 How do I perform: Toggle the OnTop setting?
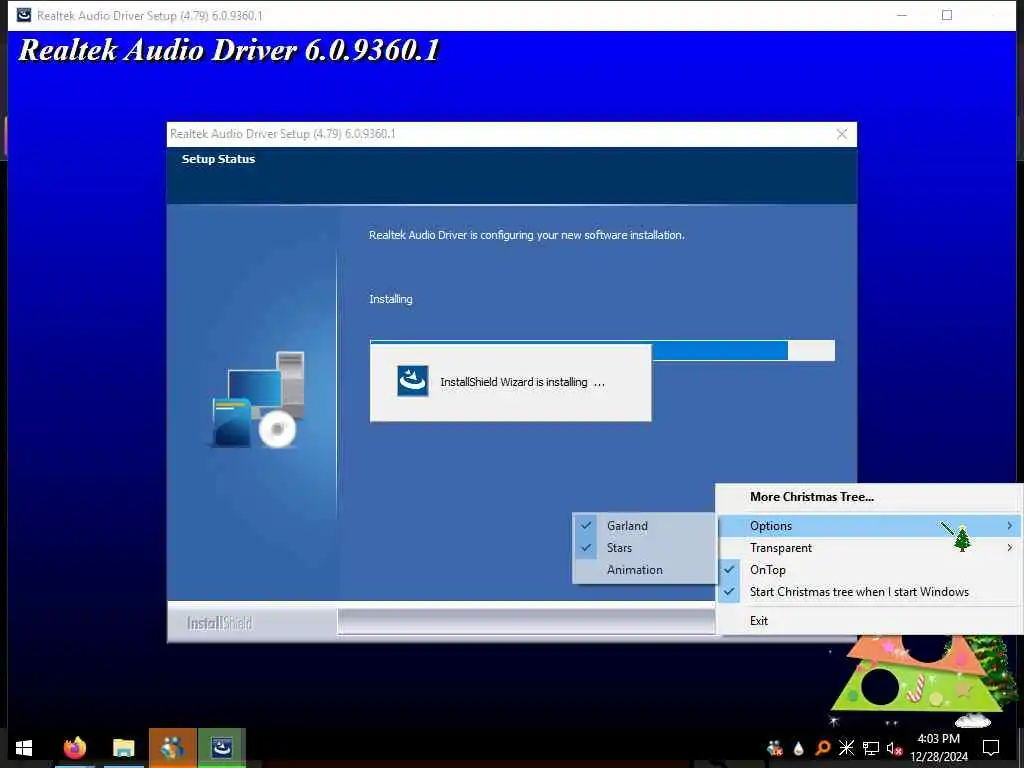(869, 570)
